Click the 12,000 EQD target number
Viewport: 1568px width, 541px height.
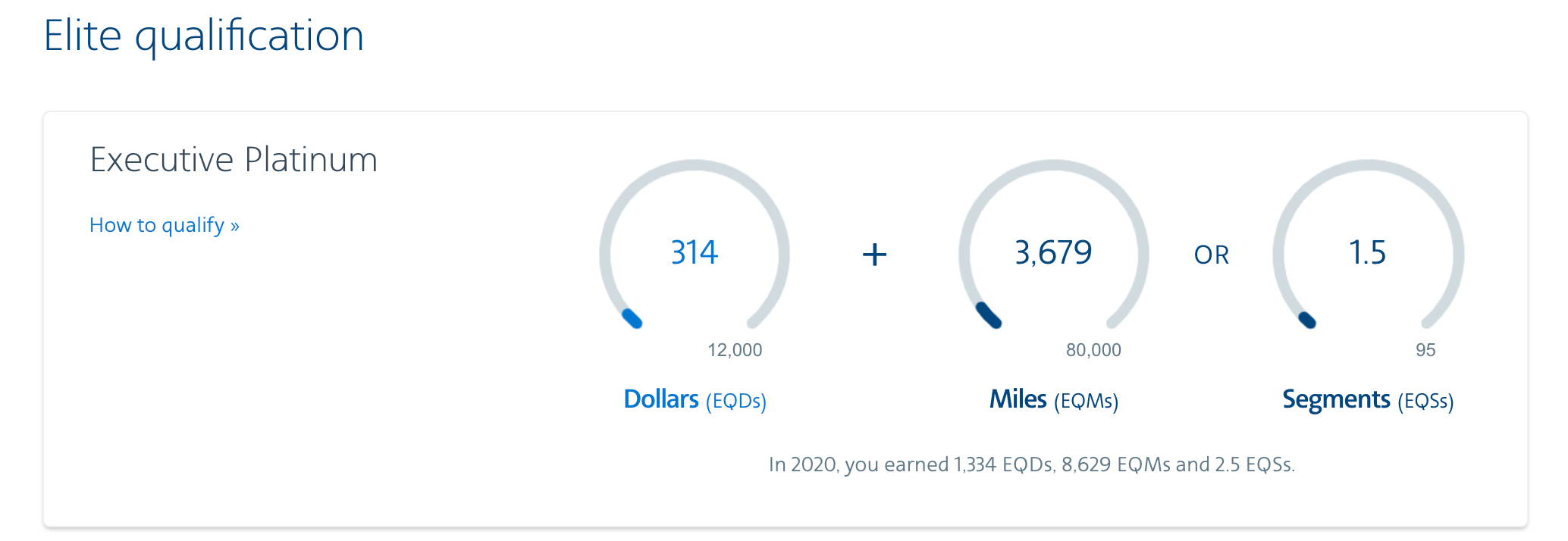[x=735, y=350]
